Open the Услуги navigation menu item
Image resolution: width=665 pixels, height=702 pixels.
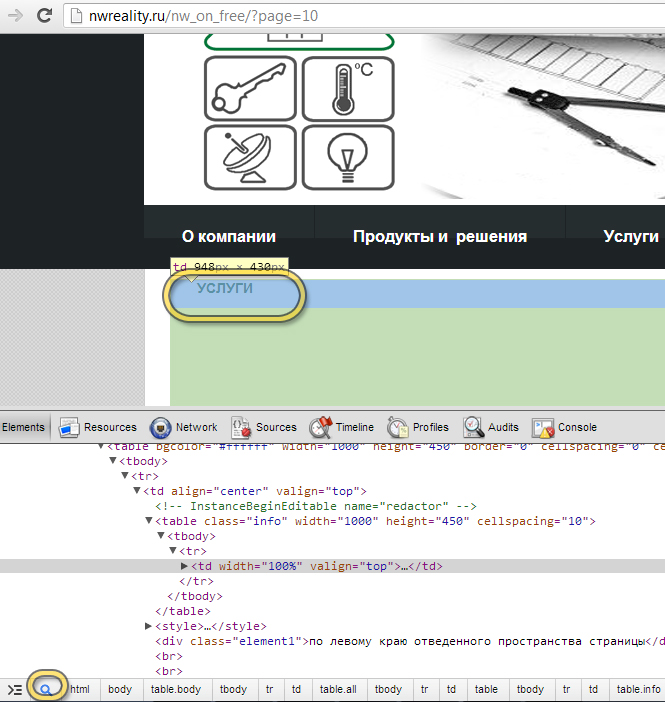(631, 236)
